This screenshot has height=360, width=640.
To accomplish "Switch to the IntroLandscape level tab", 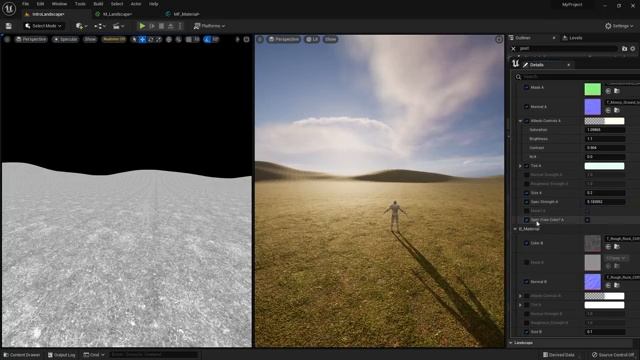I will coord(48,14).
